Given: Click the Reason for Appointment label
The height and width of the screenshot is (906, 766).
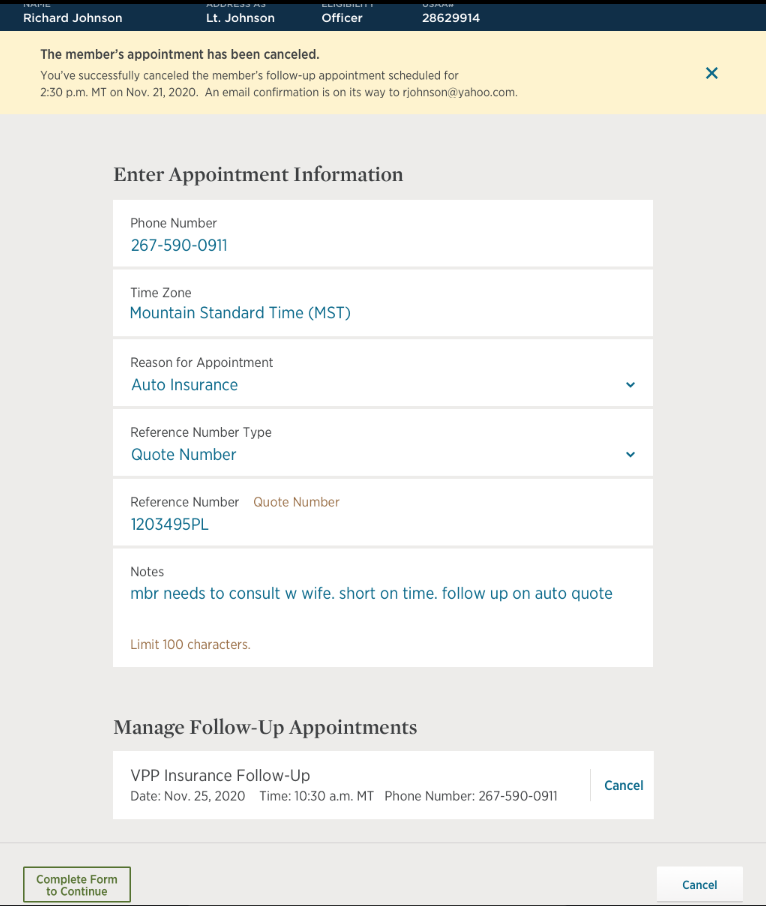Looking at the screenshot, I should (x=202, y=362).
